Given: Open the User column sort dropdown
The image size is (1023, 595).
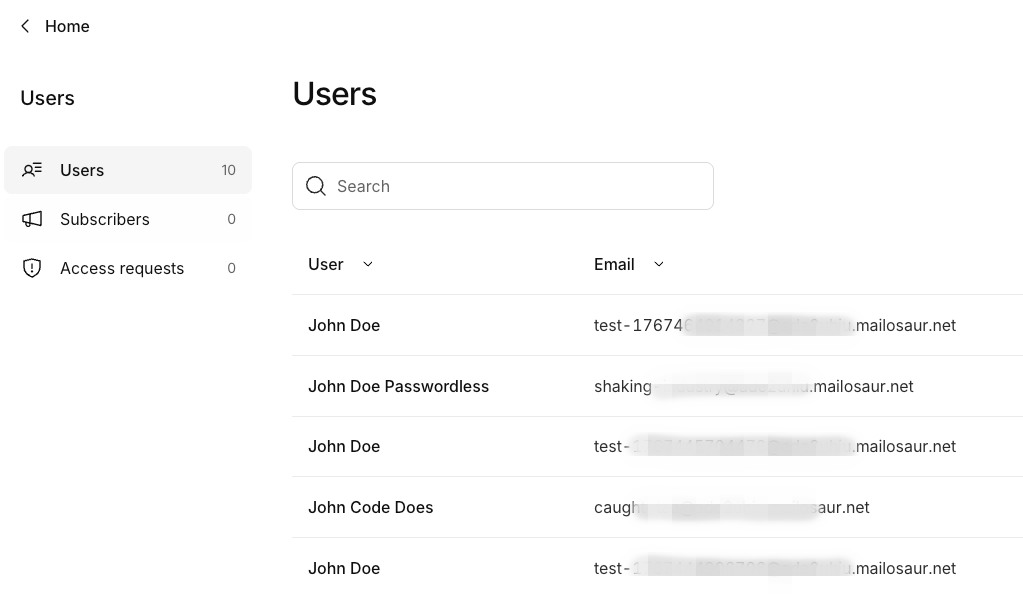Looking at the screenshot, I should tap(367, 264).
